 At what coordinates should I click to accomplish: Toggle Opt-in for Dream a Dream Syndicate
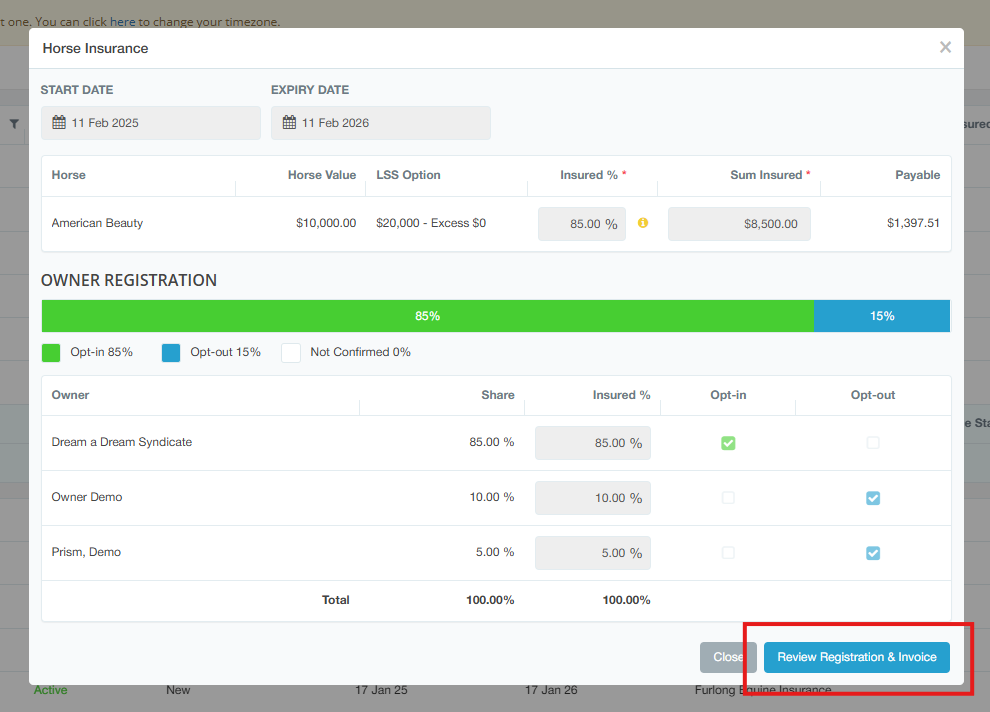tap(728, 443)
